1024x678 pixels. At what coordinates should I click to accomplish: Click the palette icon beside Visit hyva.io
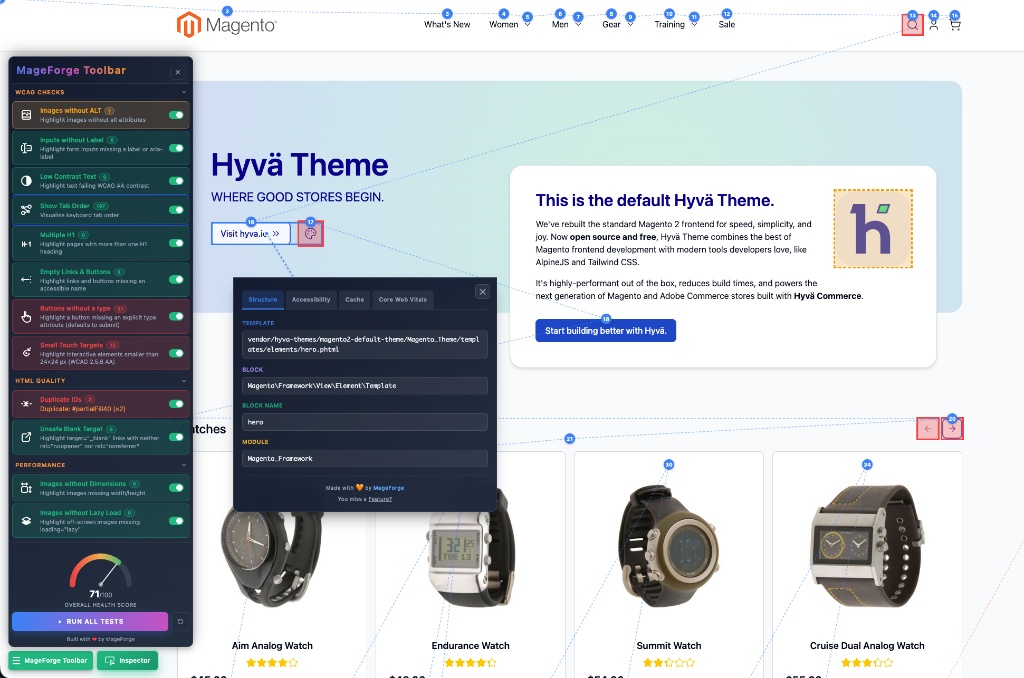click(x=310, y=234)
